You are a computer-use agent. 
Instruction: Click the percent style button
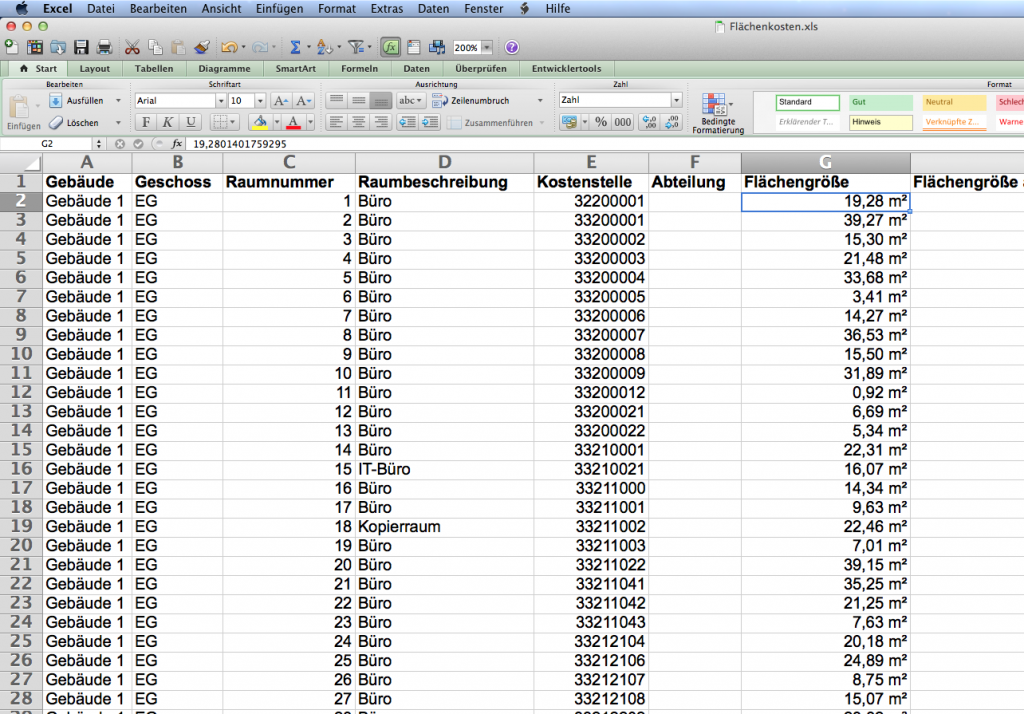tap(600, 122)
